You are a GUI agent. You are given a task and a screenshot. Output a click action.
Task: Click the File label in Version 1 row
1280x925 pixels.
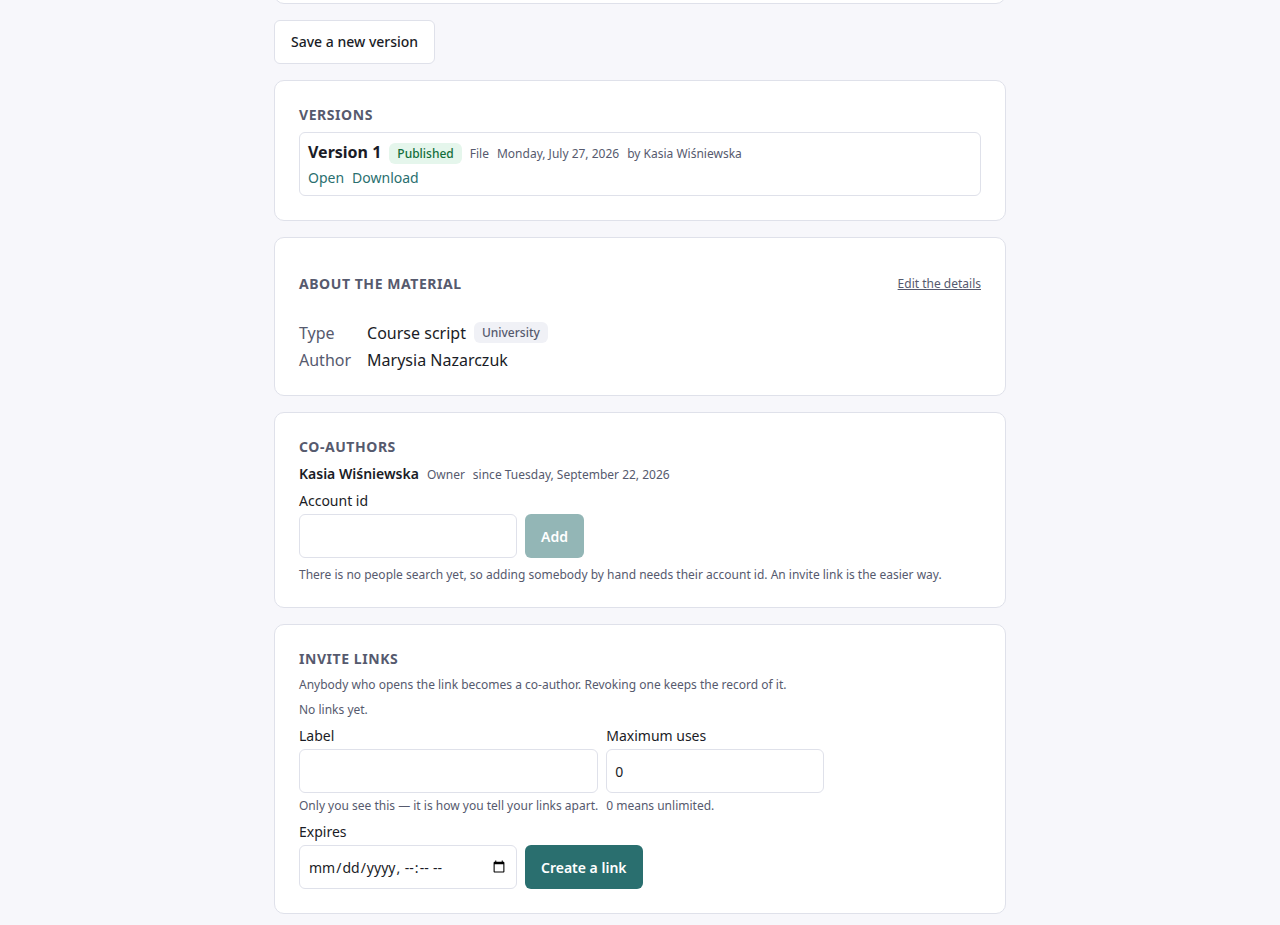479,154
